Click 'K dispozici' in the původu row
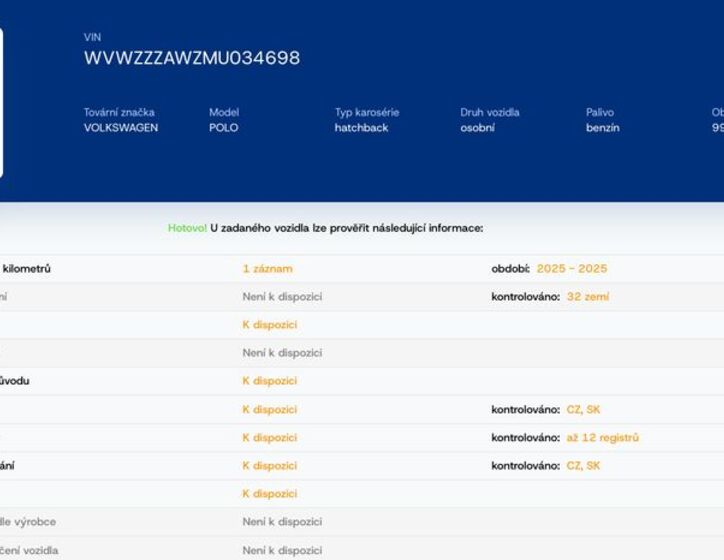The image size is (724, 560). [x=270, y=381]
